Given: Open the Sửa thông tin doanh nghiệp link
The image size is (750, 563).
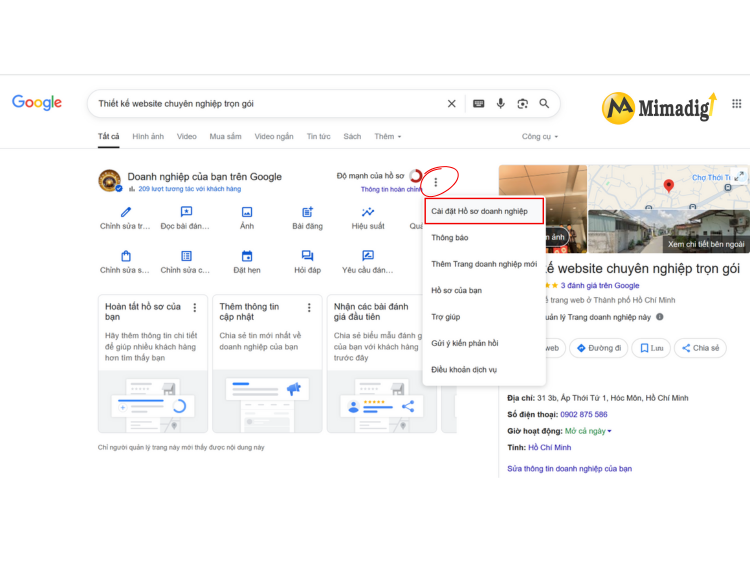Looking at the screenshot, I should 569,469.
